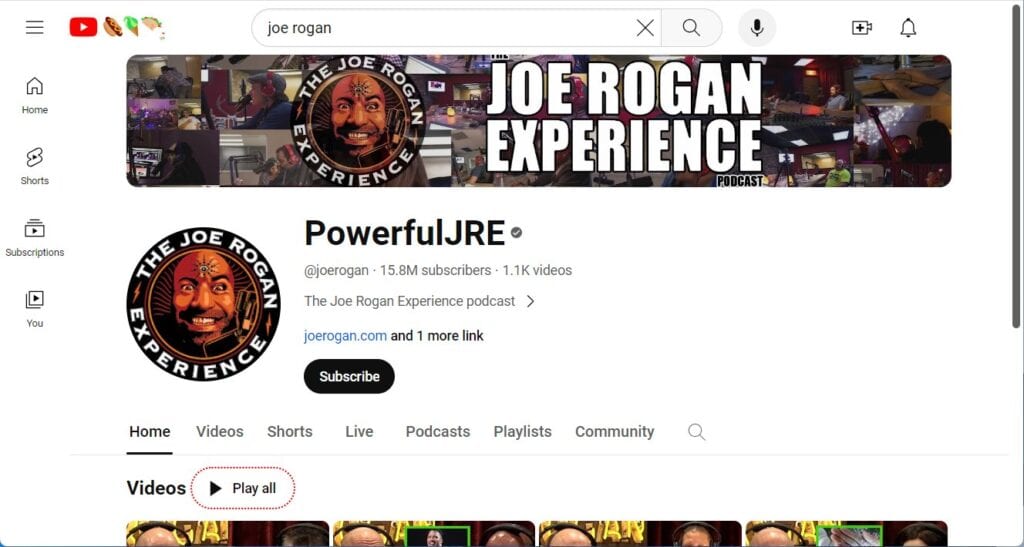Click '1.1K videos' text

coord(537,270)
